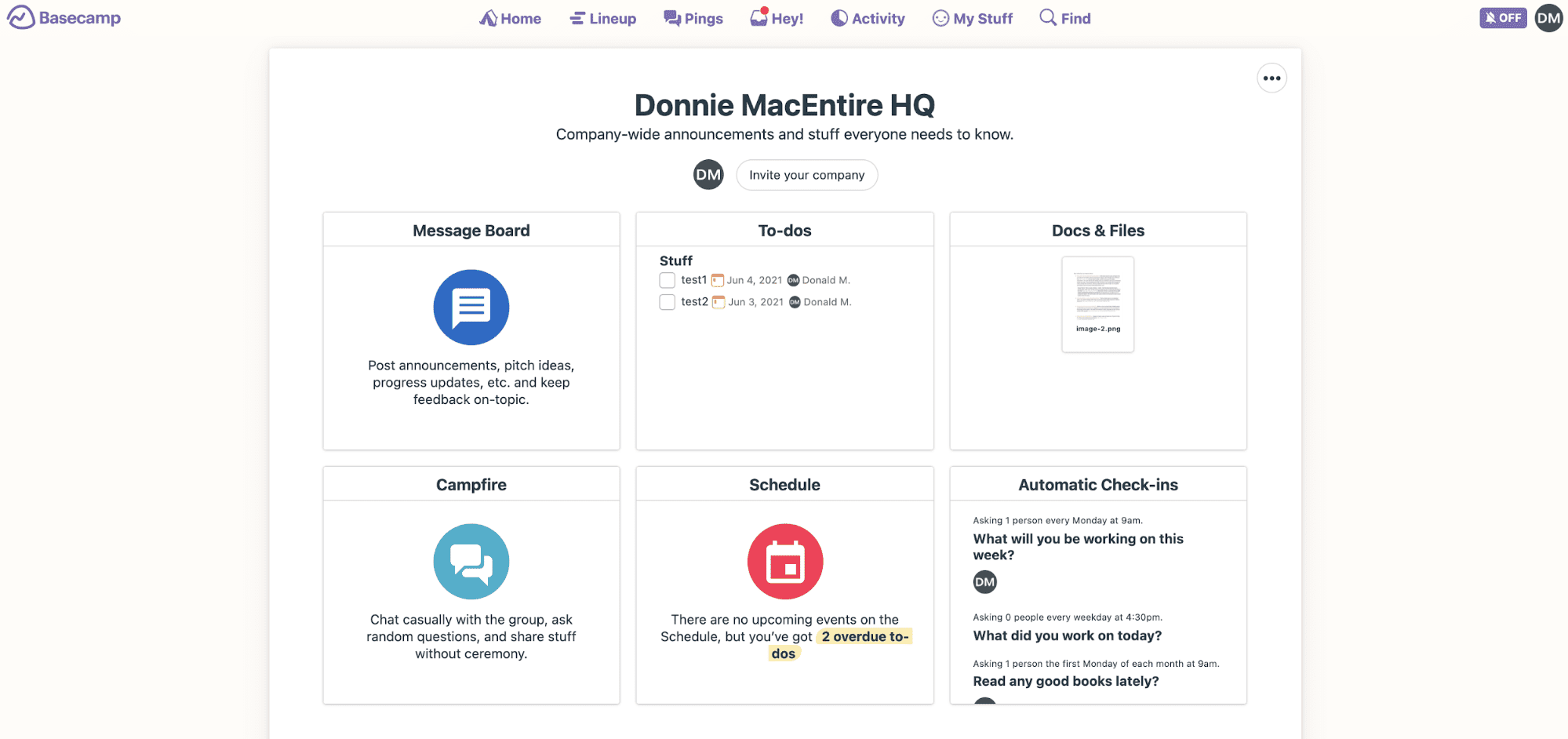This screenshot has width=1568, height=739.
Task: Open Pings in the navigation bar
Action: click(693, 18)
